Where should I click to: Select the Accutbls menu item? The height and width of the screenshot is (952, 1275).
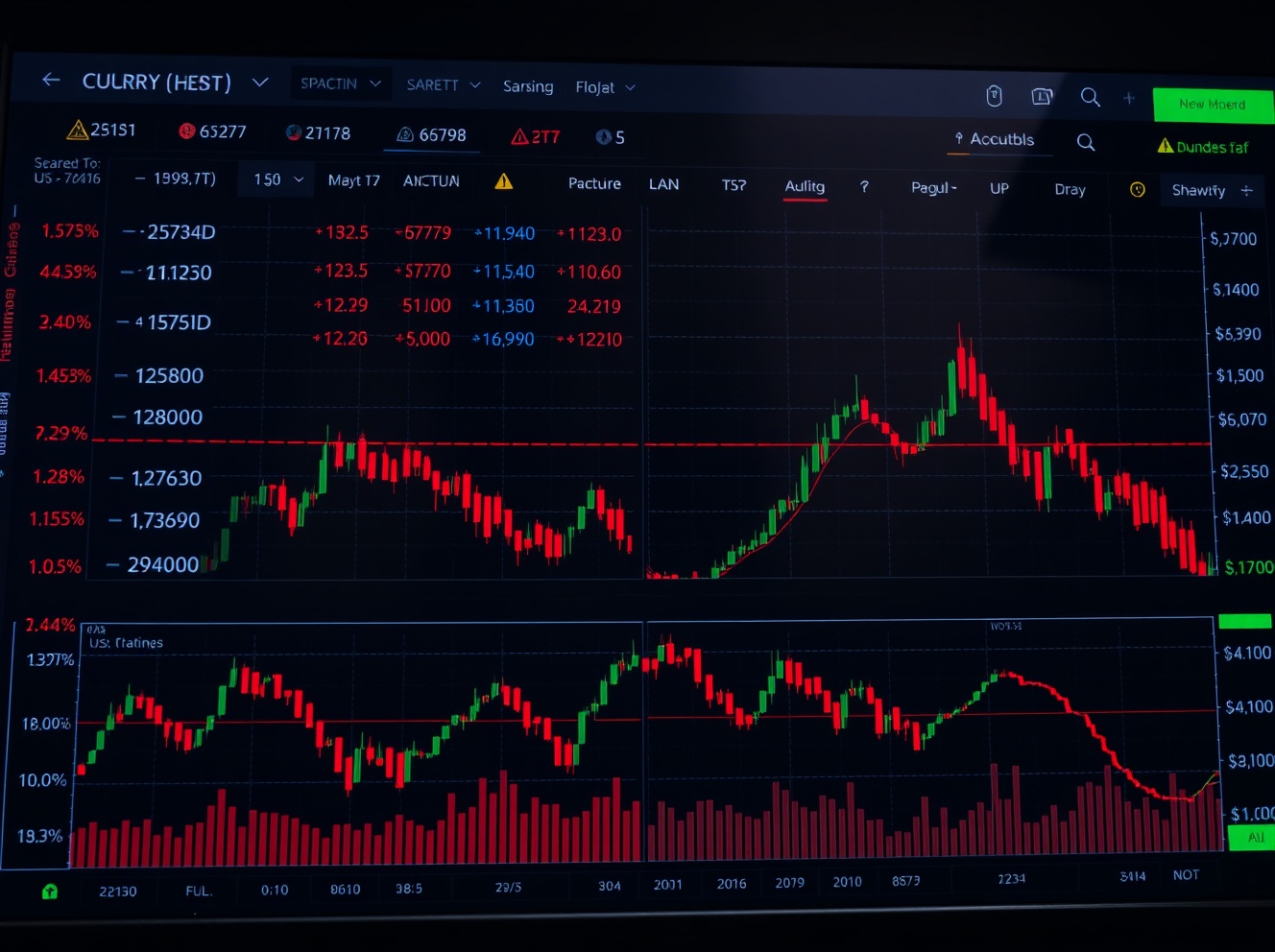tap(1000, 140)
